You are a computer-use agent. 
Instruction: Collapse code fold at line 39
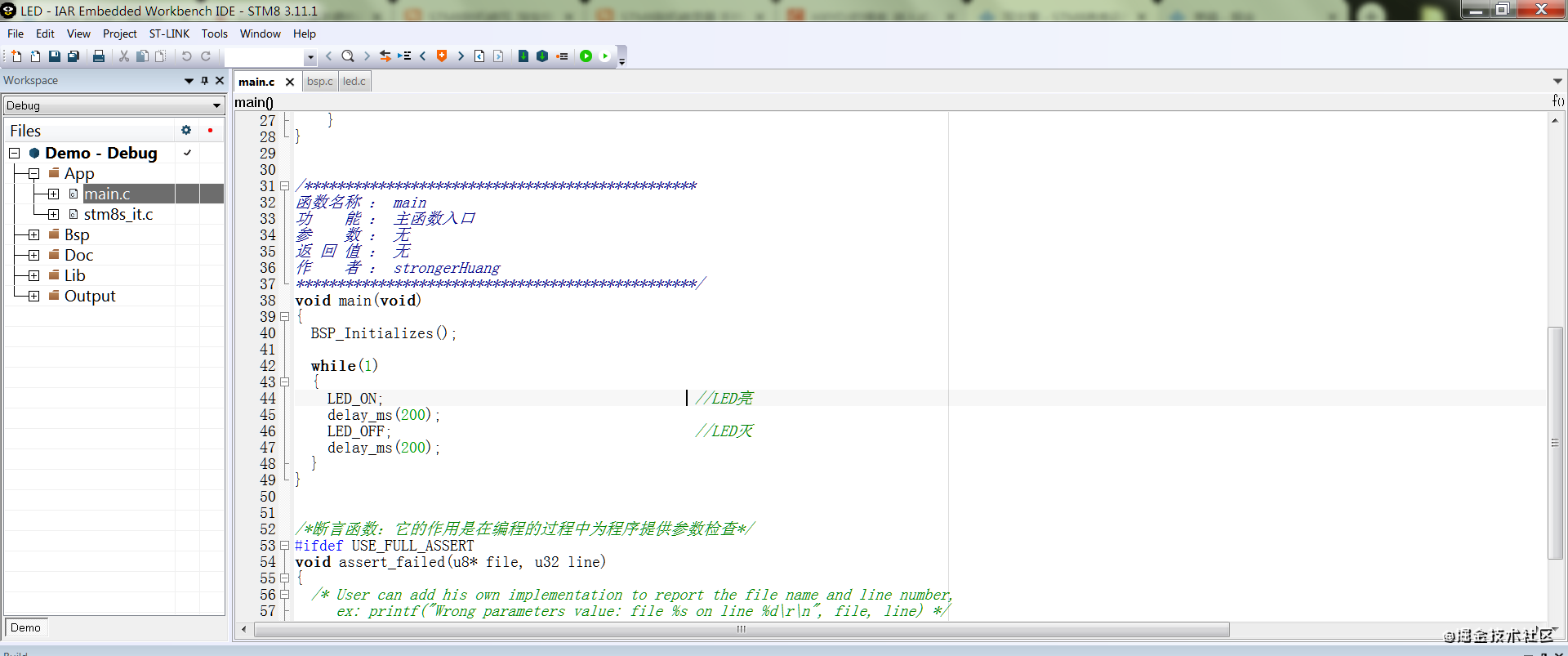[x=284, y=316]
